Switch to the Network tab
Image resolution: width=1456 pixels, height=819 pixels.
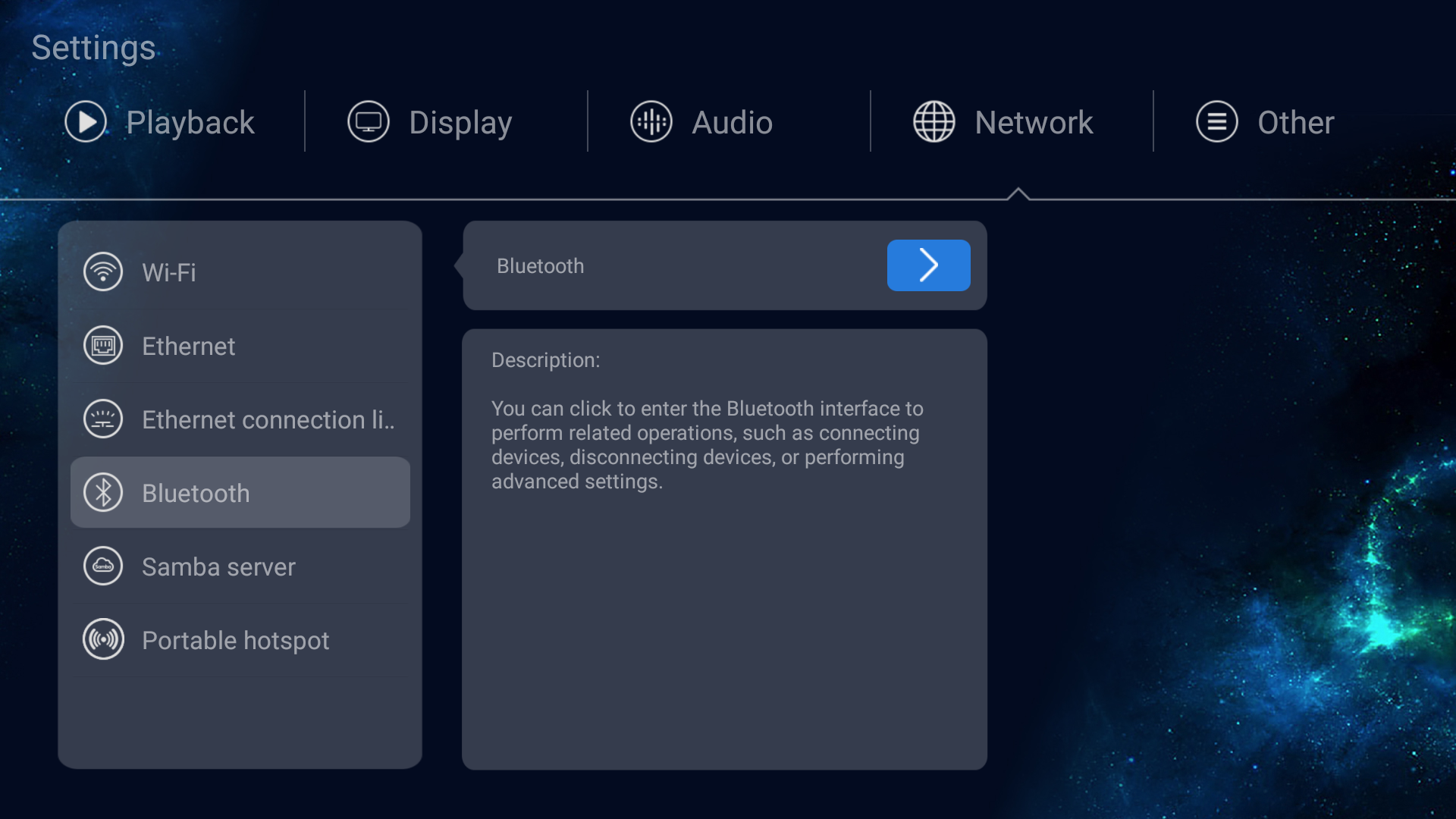pyautogui.click(x=1003, y=122)
